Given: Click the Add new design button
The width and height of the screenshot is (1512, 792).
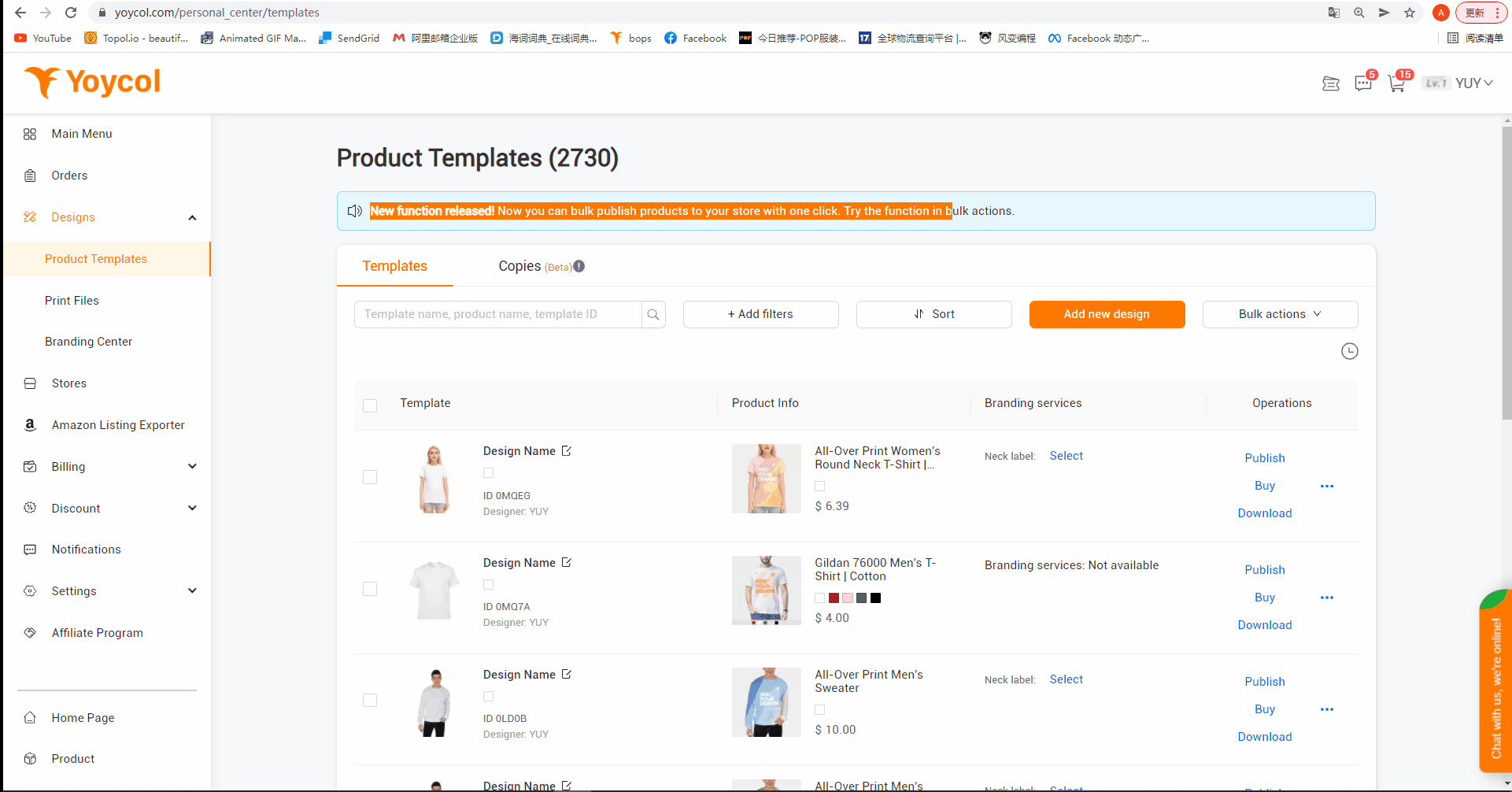Looking at the screenshot, I should [x=1107, y=314].
